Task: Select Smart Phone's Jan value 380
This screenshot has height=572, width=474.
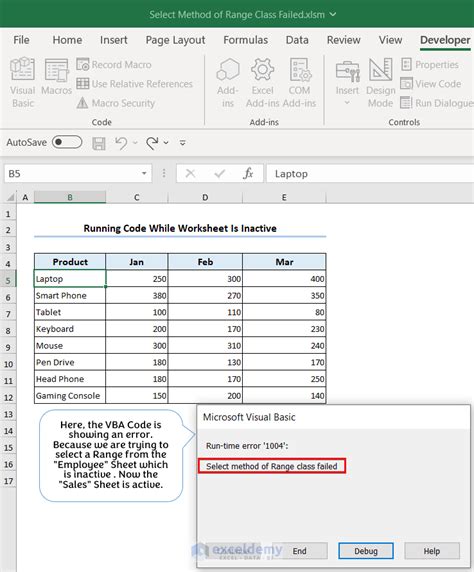Action: (x=137, y=295)
